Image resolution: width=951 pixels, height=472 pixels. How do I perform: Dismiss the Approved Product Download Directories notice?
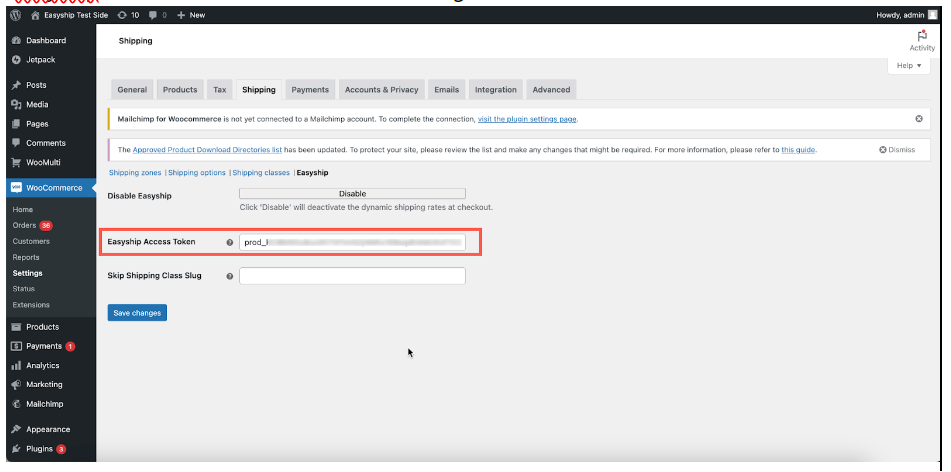pos(897,150)
